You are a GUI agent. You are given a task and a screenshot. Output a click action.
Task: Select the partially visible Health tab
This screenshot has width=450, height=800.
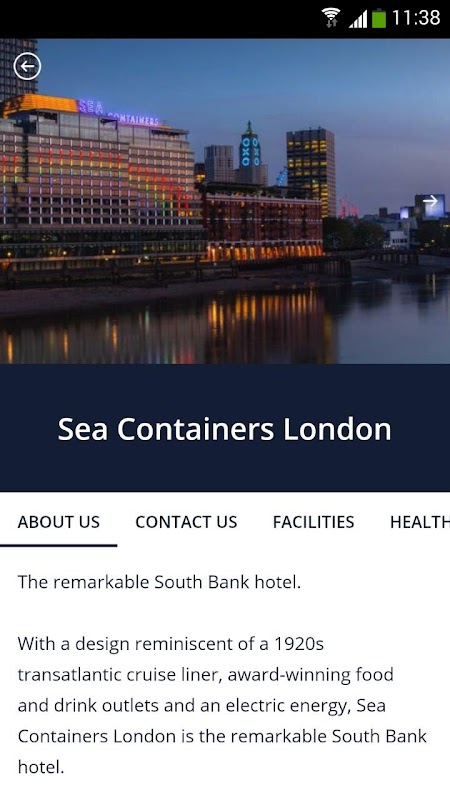pos(419,522)
